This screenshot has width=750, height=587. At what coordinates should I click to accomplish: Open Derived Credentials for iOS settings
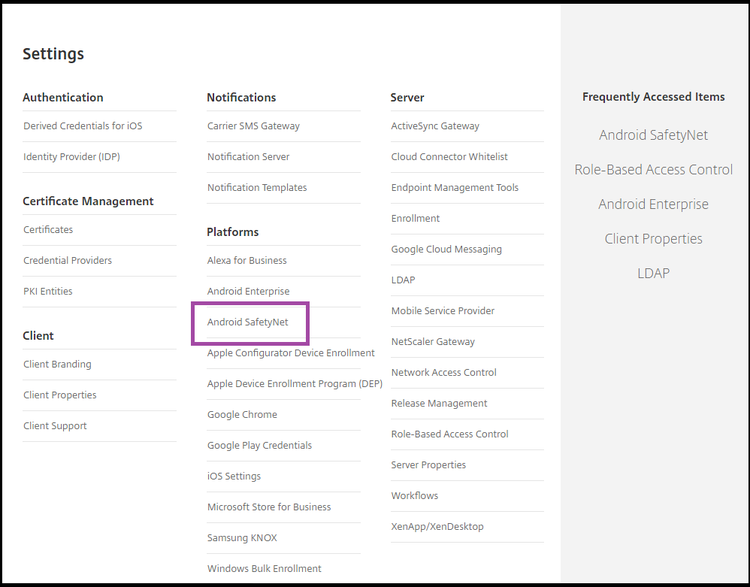(83, 126)
